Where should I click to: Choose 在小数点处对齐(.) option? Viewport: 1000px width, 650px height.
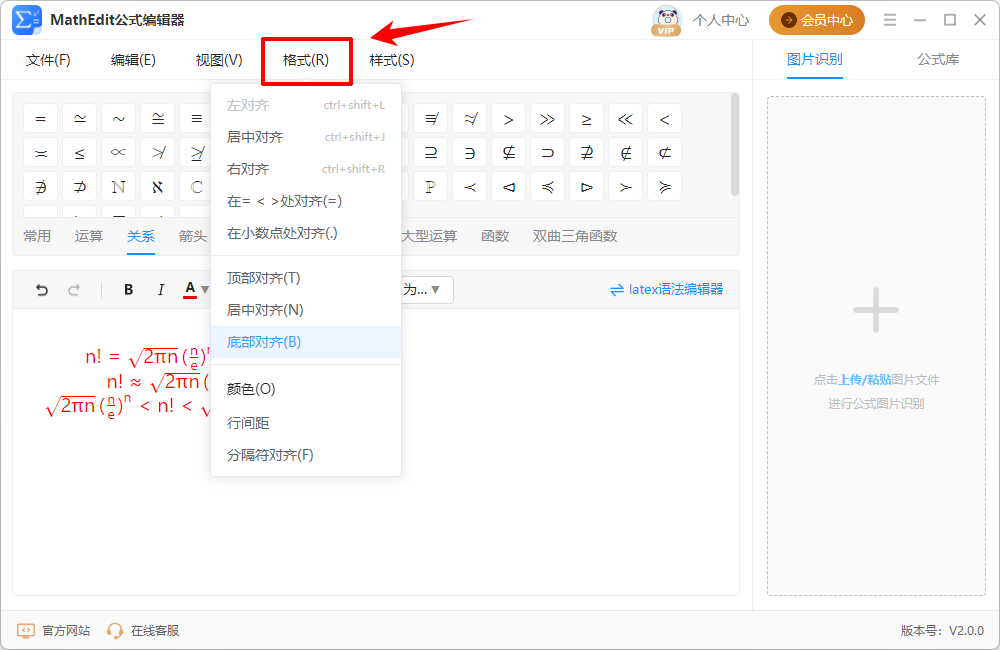click(x=306, y=233)
